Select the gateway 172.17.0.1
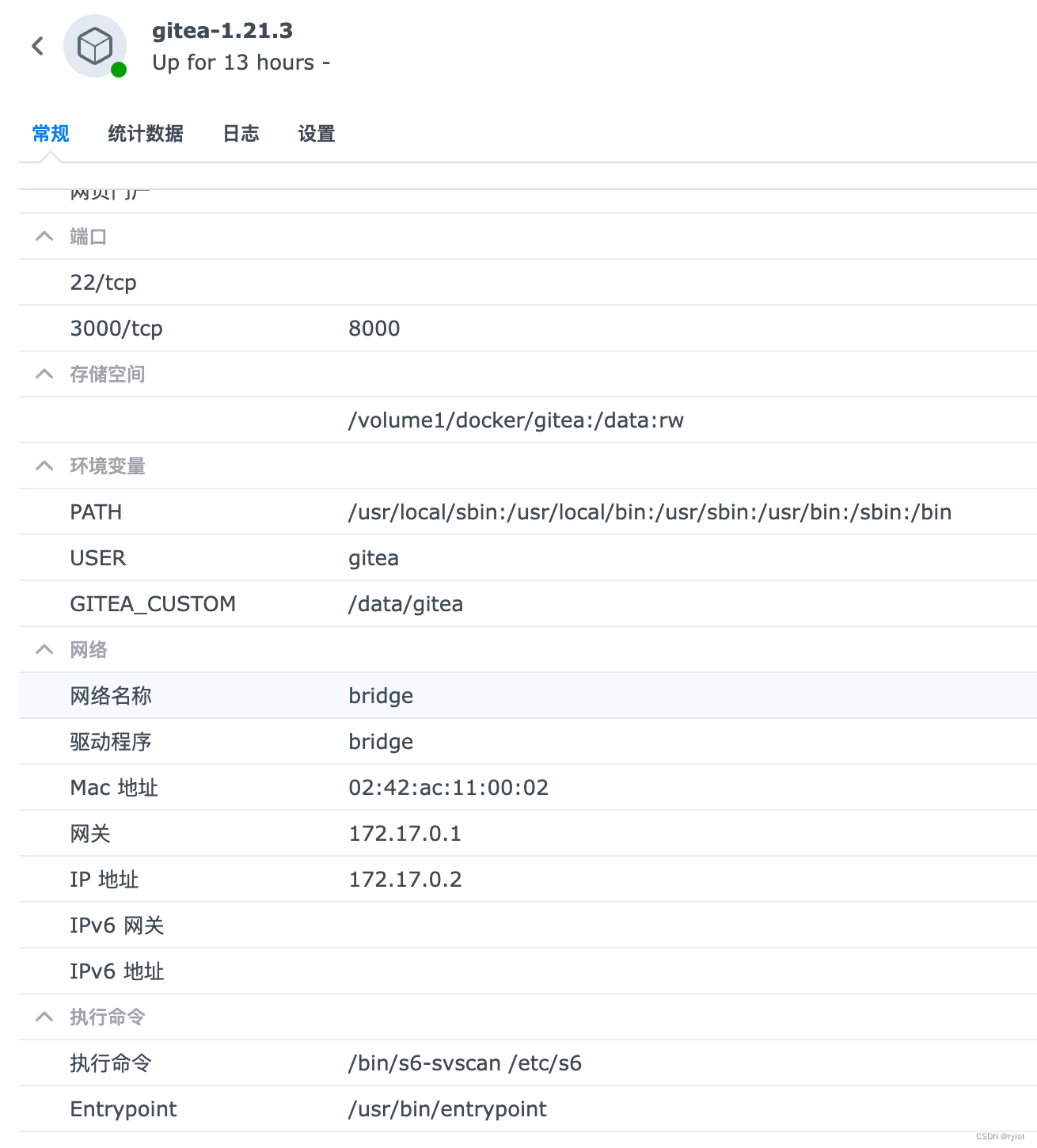The height and width of the screenshot is (1148, 1037). point(405,834)
